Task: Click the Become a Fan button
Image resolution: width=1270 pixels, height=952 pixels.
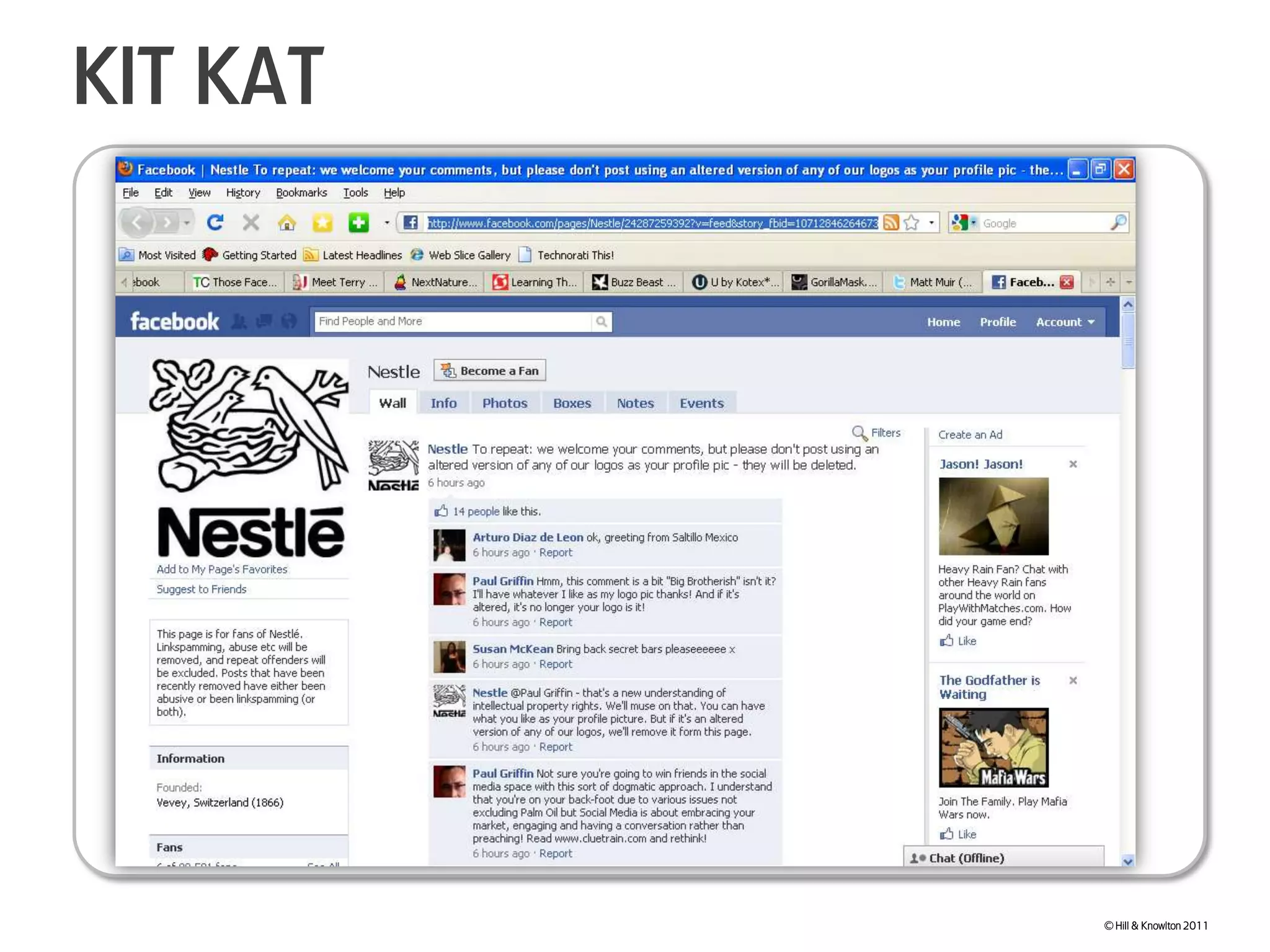Action: [x=490, y=371]
